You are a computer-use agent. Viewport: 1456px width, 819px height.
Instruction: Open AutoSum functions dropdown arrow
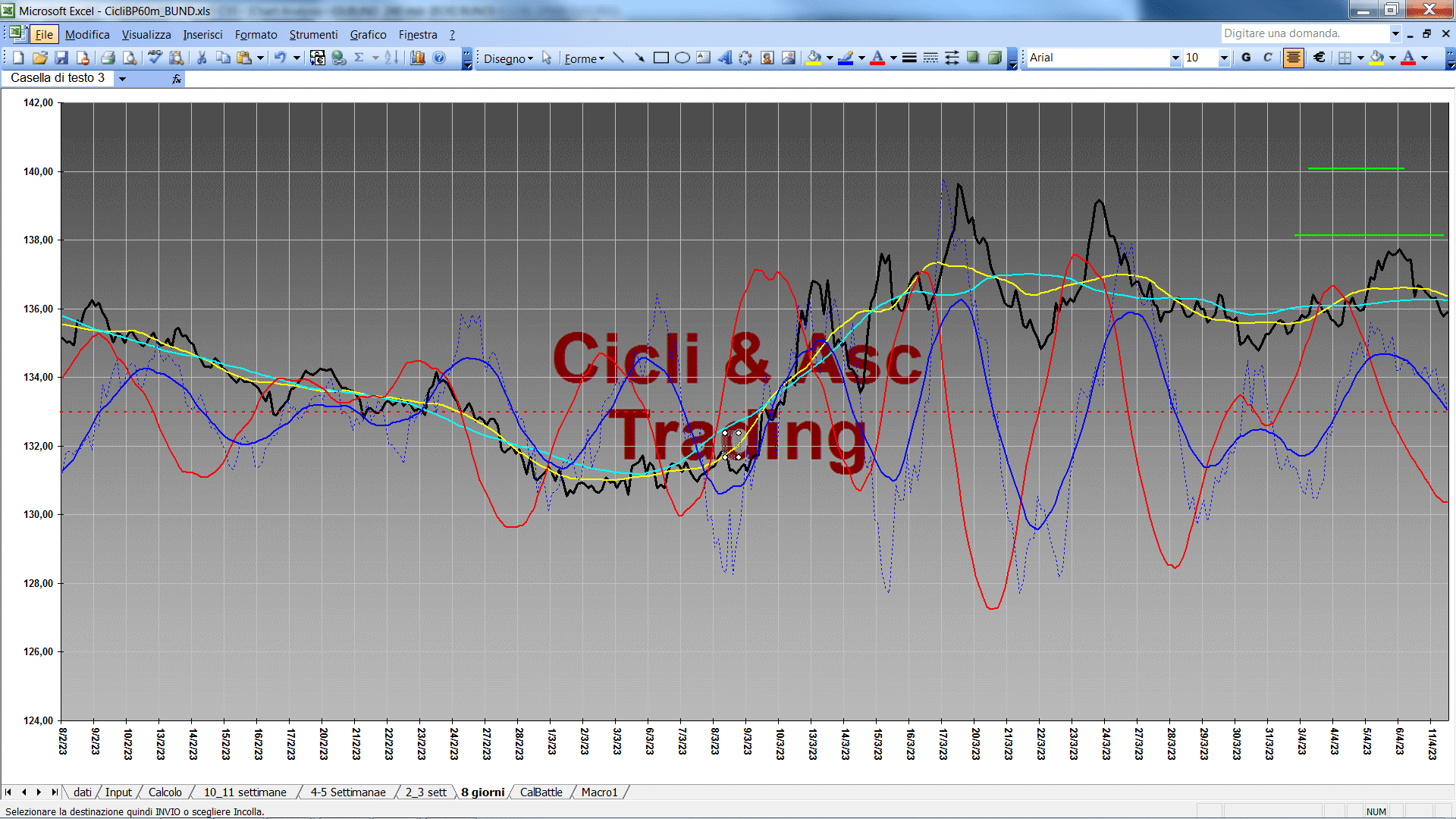point(375,58)
